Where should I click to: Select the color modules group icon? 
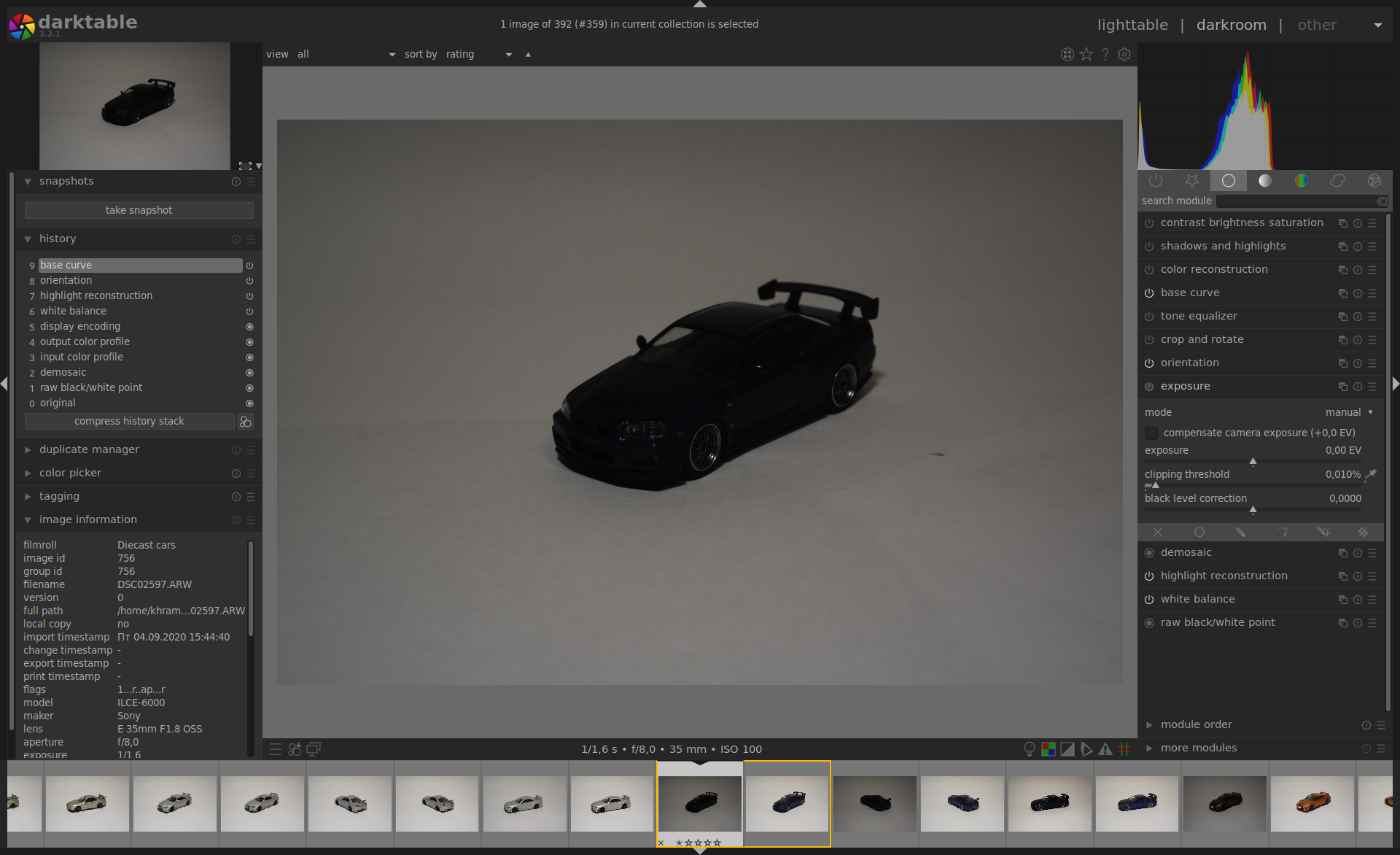[x=1302, y=180]
